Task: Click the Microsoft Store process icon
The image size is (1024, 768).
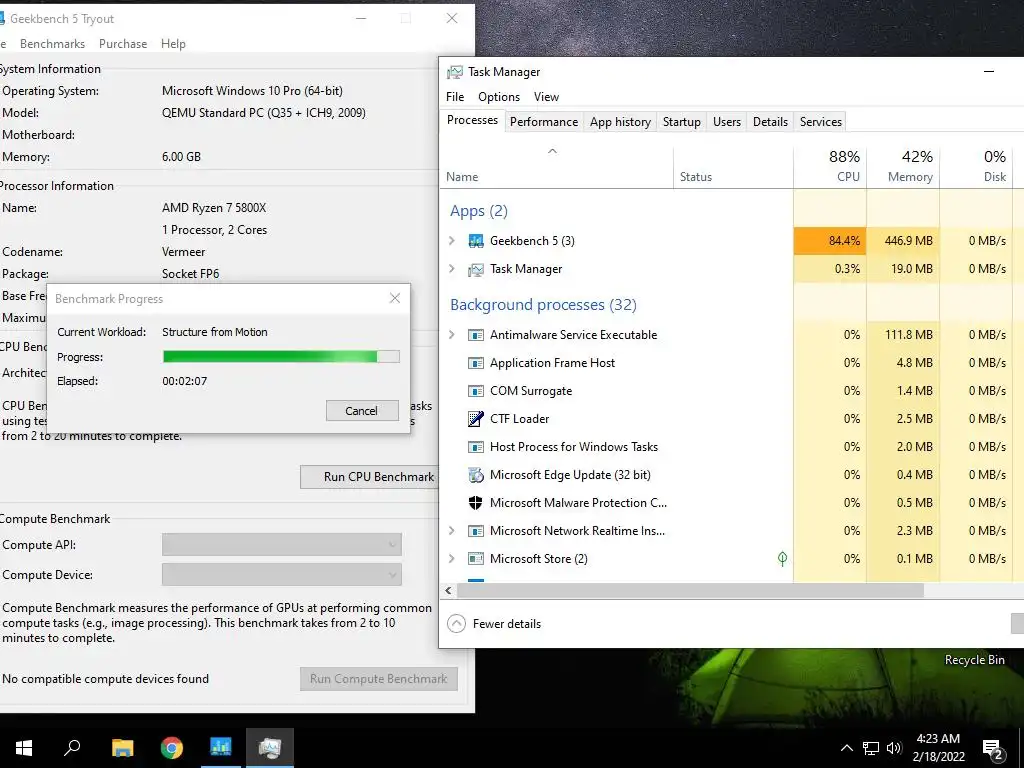Action: point(475,559)
